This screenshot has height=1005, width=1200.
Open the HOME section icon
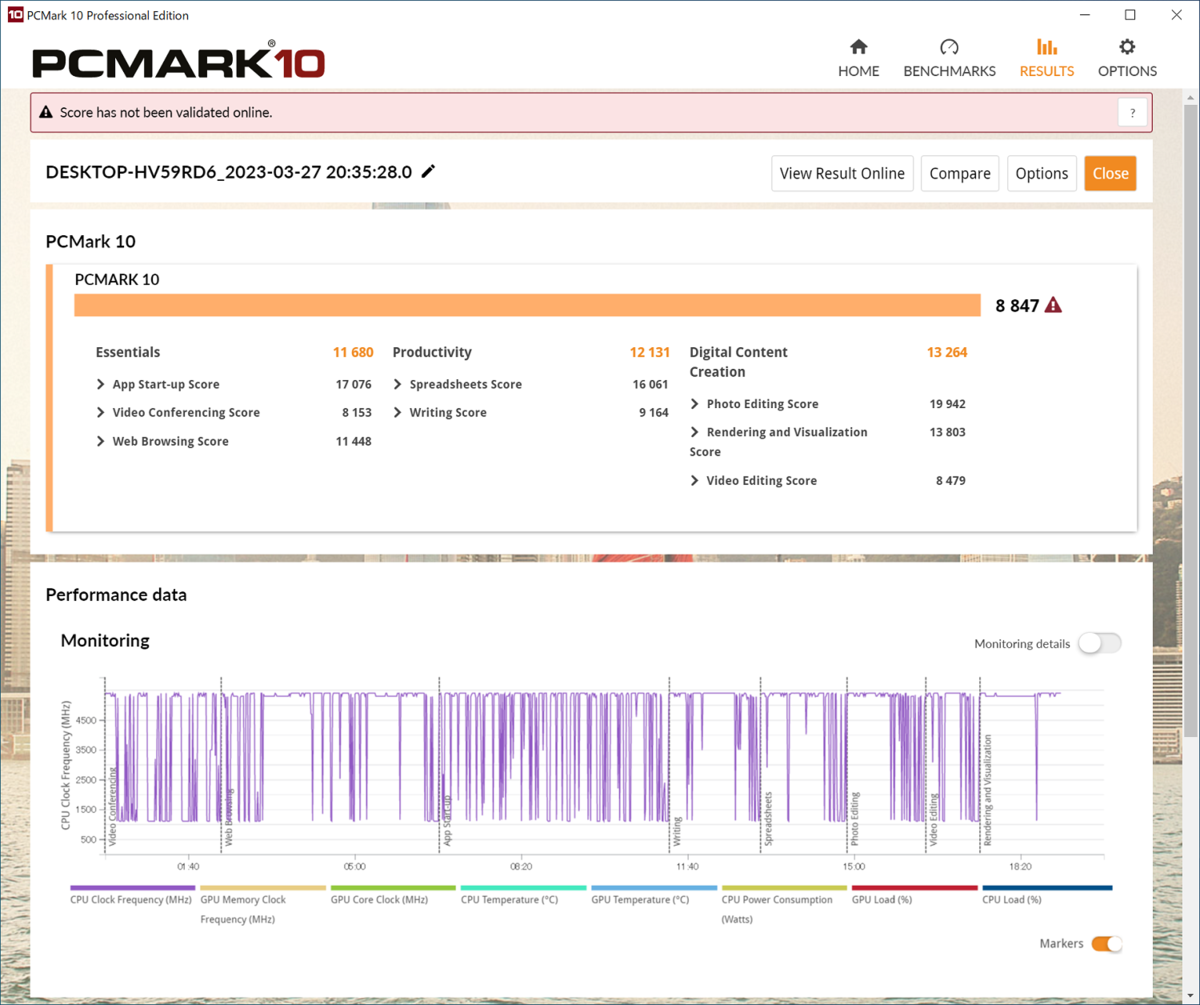pos(858,47)
